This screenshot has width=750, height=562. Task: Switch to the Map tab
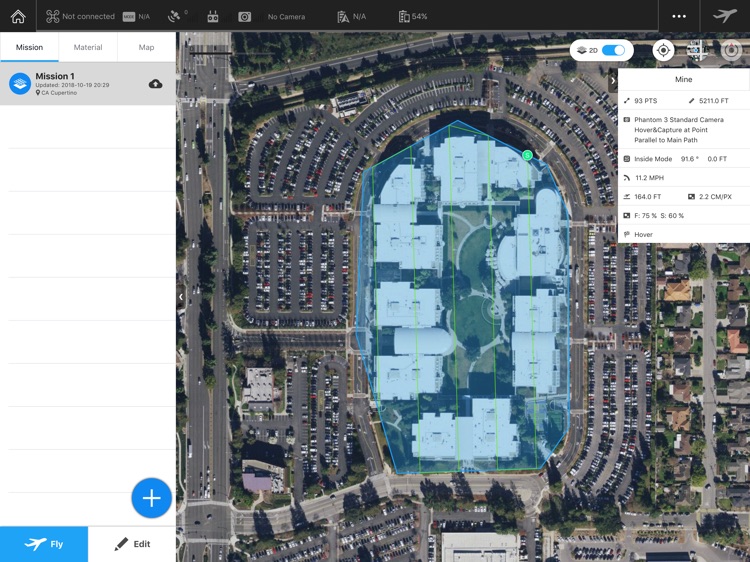point(146,47)
